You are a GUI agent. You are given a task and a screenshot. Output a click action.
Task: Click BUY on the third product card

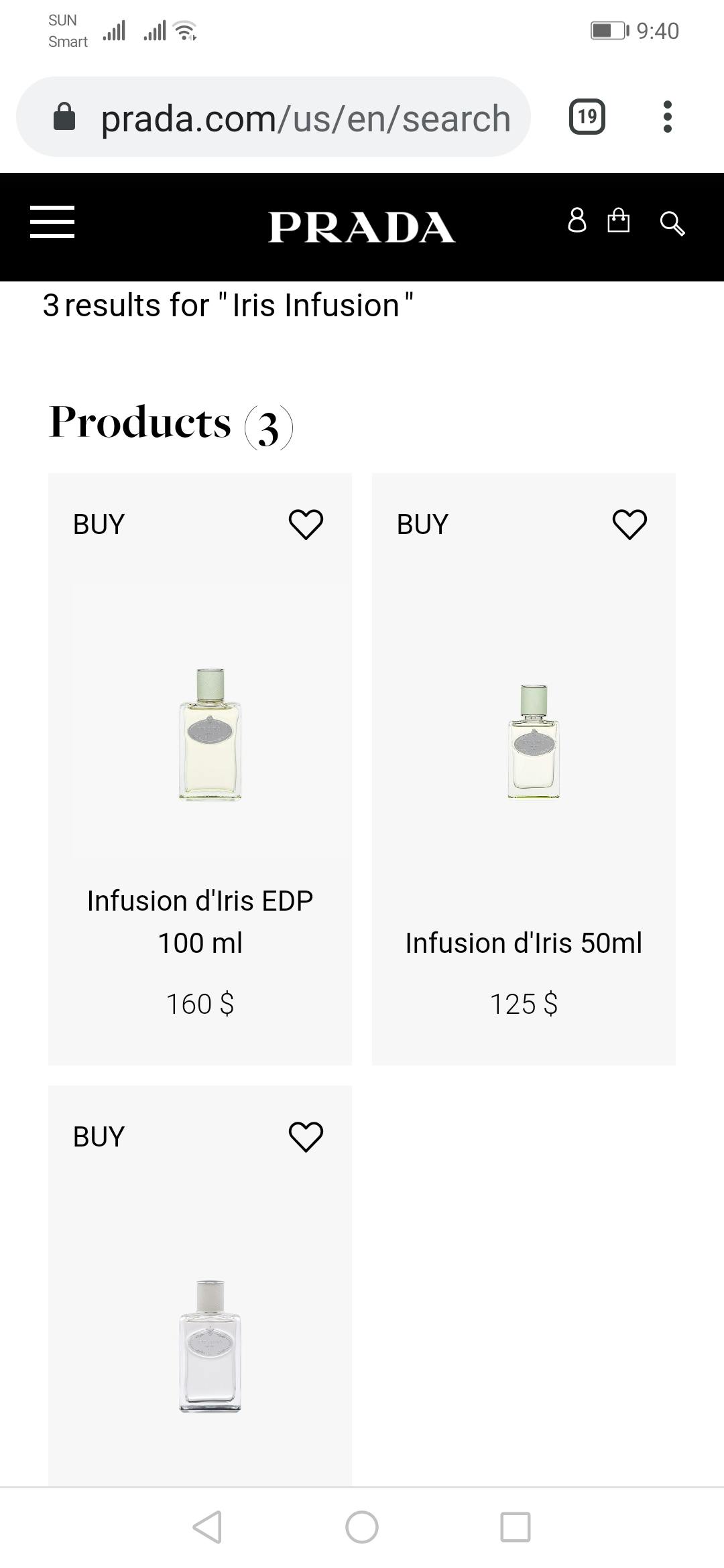coord(99,1137)
